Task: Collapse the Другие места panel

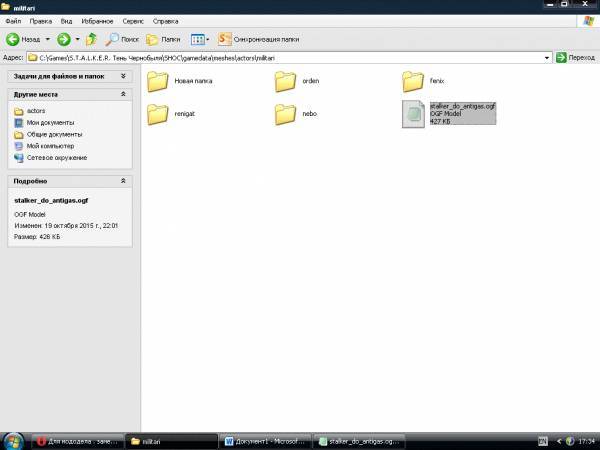Action: 123,94
